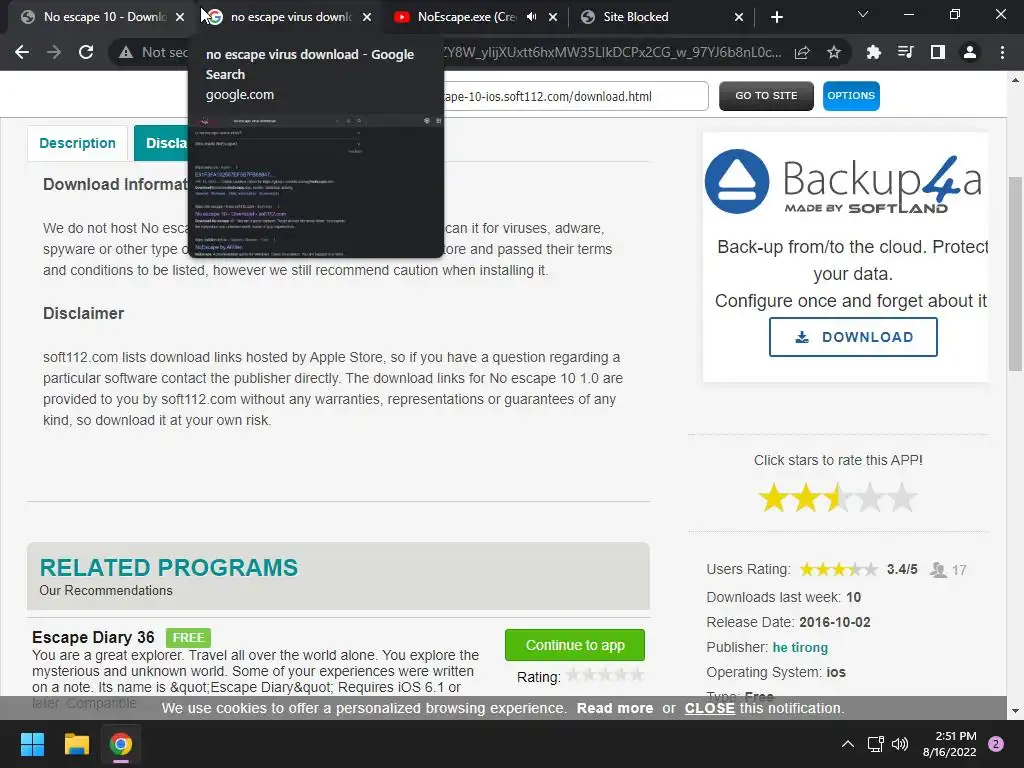Click the 'Release Date: 2016-10-02' text
The width and height of the screenshot is (1024, 768).
tap(788, 622)
